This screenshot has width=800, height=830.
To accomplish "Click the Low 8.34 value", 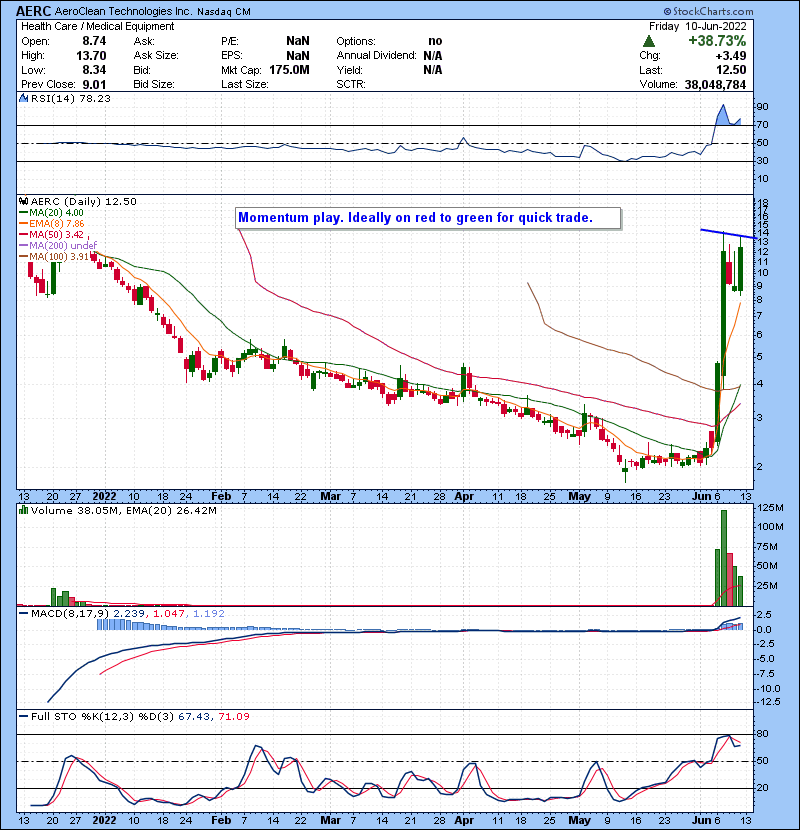I will pyautogui.click(x=94, y=70).
